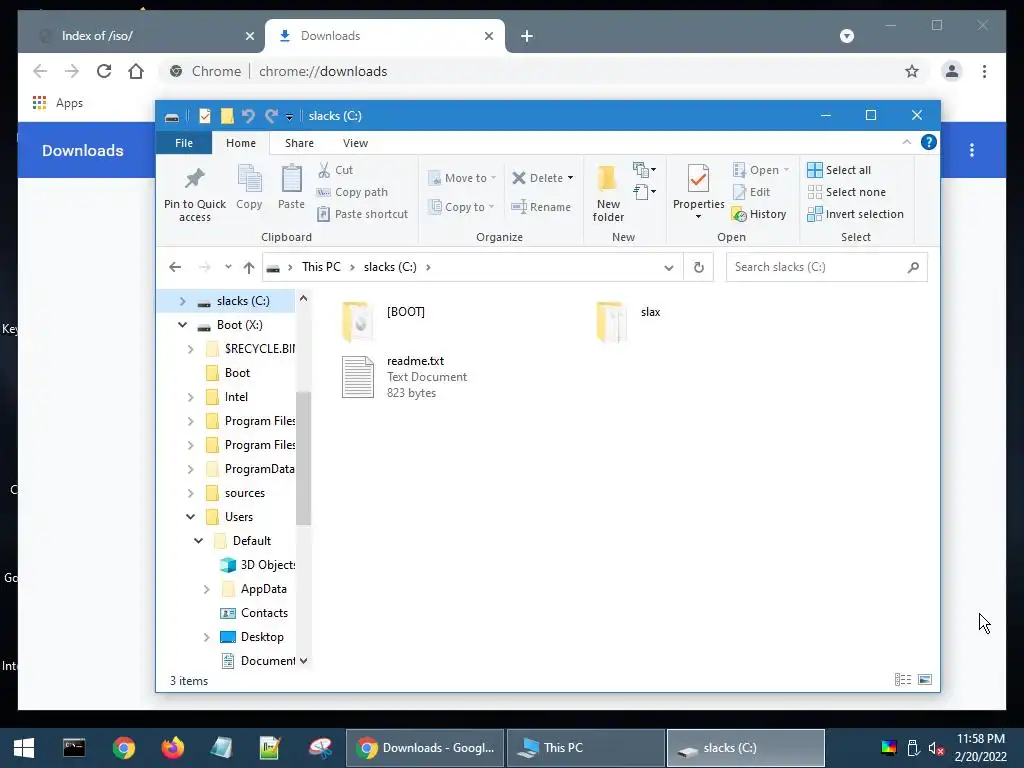Select the [BOOT] folder
The height and width of the screenshot is (768, 1024).
(x=383, y=321)
